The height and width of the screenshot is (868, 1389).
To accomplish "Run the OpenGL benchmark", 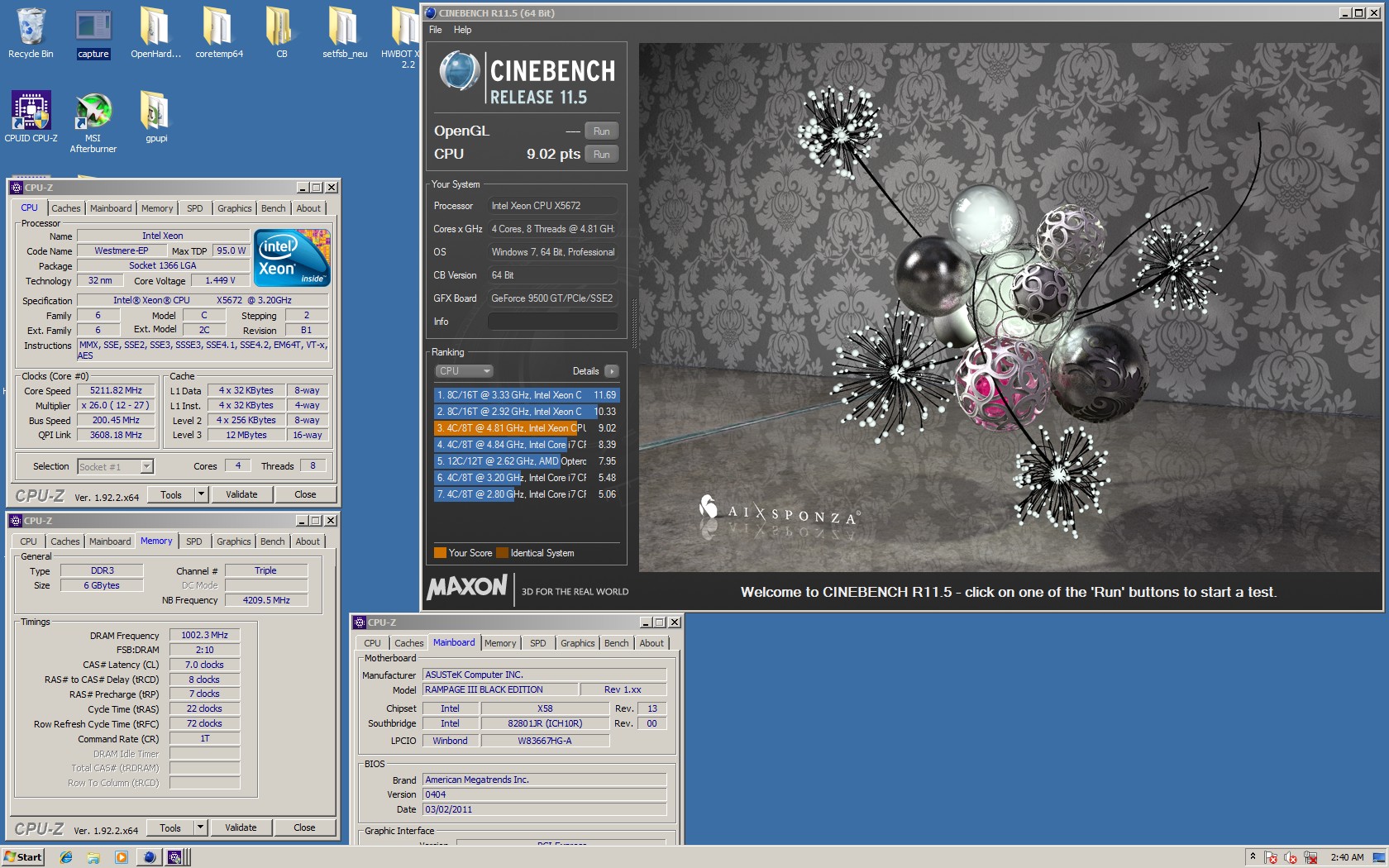I will coord(602,131).
